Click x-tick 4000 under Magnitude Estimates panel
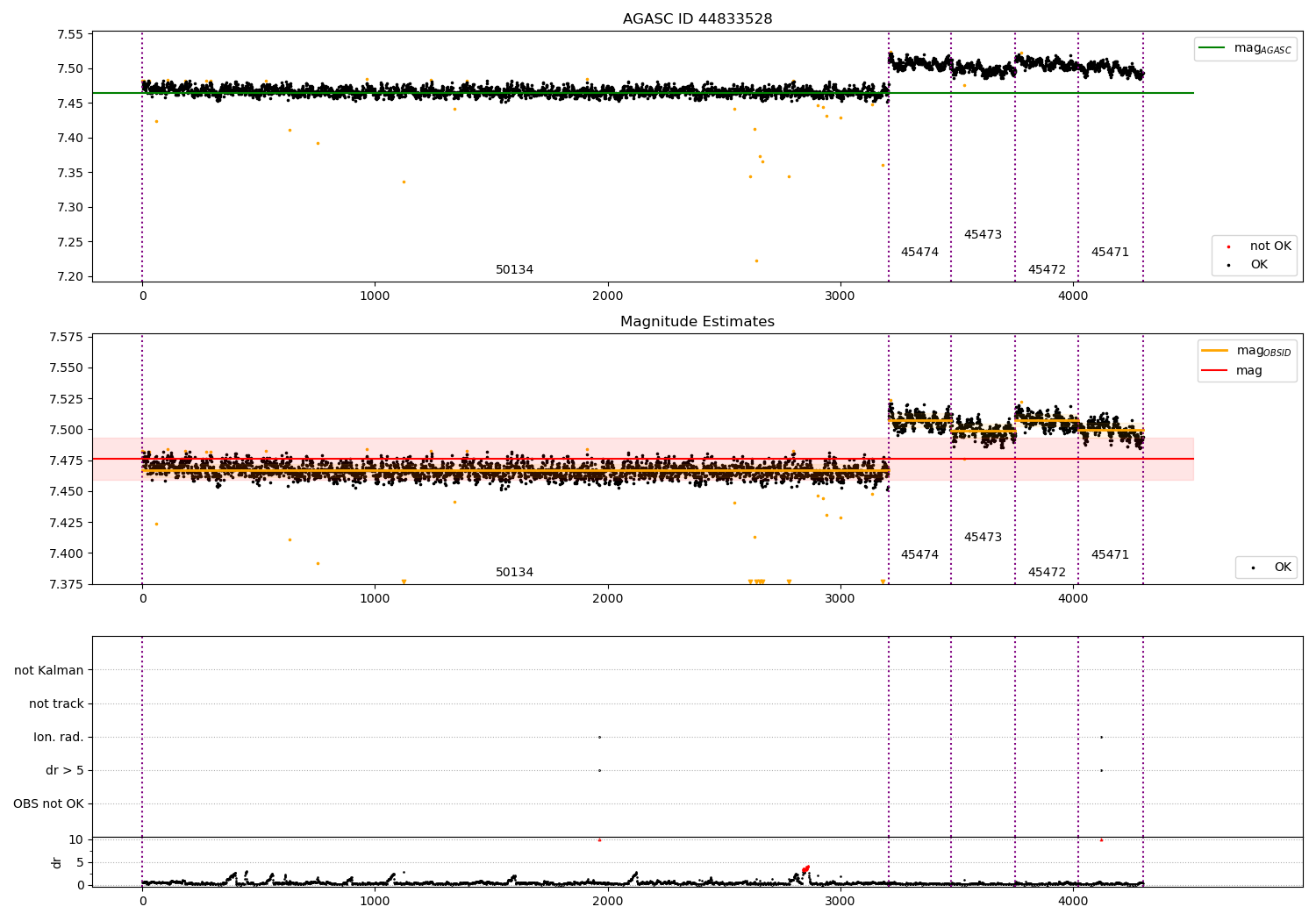Viewport: 1316px width, 921px height. 1073,599
